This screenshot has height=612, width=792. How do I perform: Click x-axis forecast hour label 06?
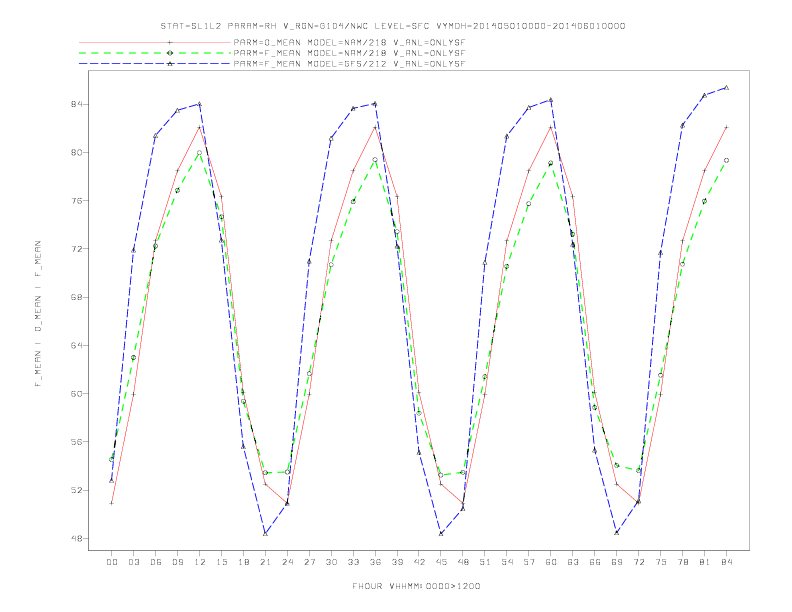point(156,562)
